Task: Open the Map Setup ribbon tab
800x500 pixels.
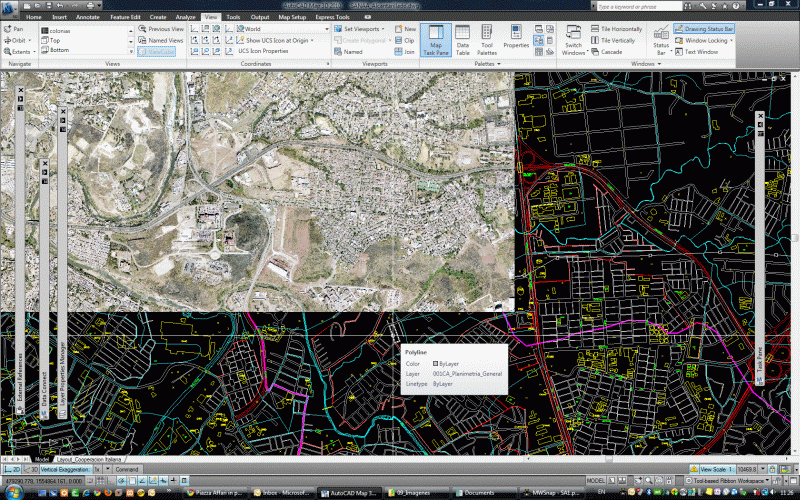Action: pyautogui.click(x=292, y=17)
